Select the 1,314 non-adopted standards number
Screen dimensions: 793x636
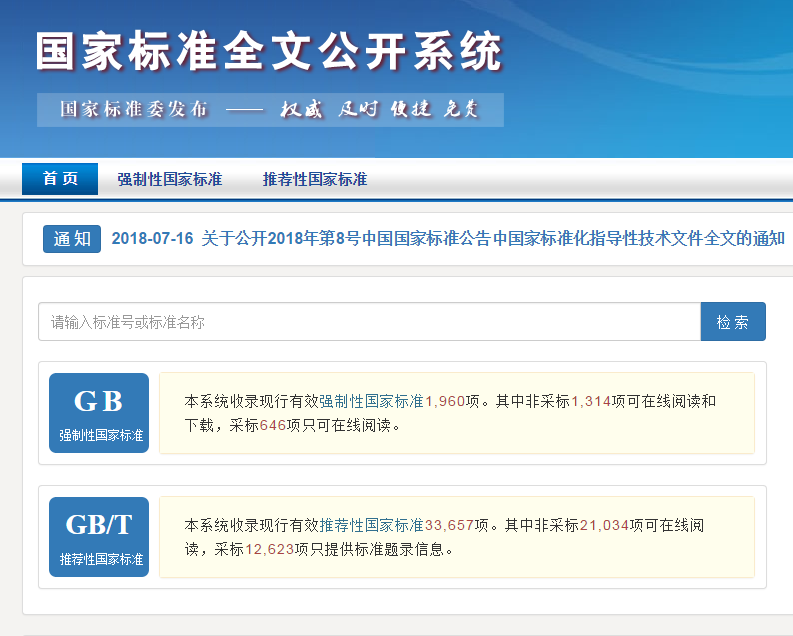pyautogui.click(x=591, y=401)
